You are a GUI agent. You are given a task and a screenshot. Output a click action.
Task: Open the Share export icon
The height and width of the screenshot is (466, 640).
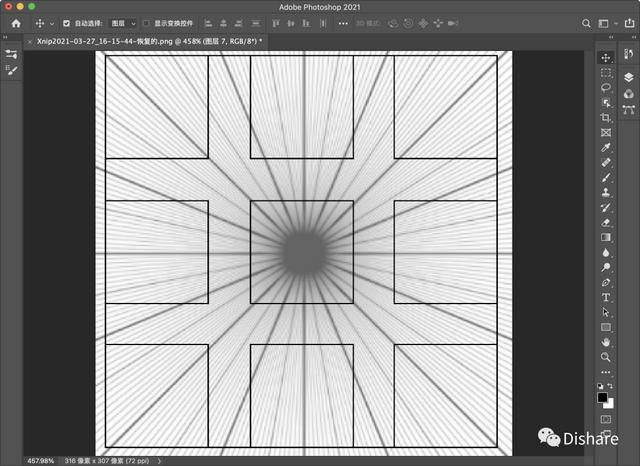[x=629, y=23]
